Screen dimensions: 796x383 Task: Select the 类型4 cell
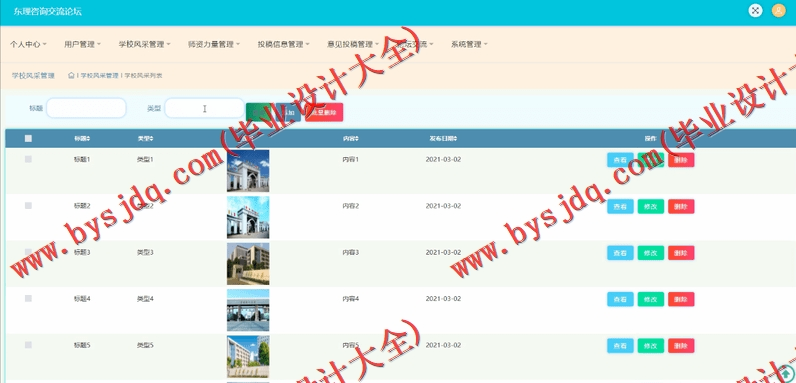pyautogui.click(x=145, y=299)
